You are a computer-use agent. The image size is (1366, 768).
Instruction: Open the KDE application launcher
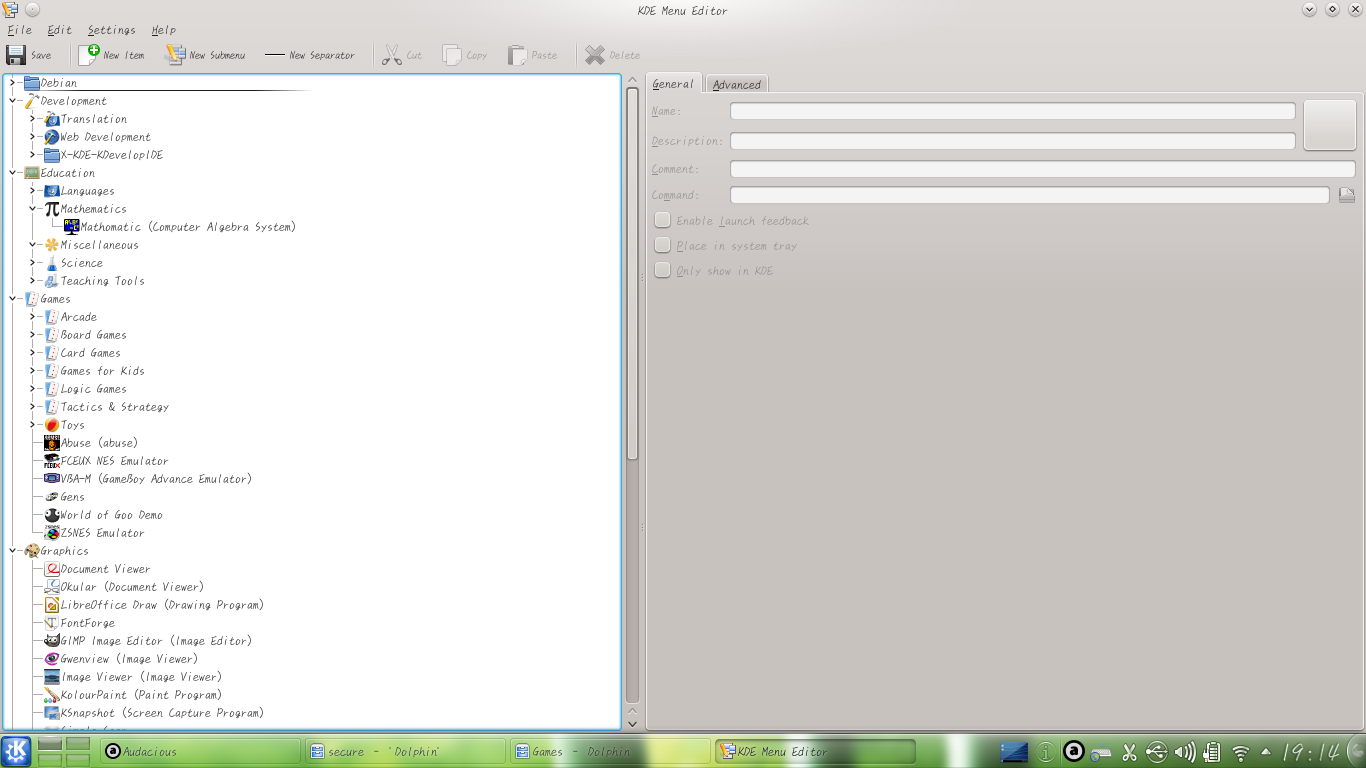tap(16, 751)
